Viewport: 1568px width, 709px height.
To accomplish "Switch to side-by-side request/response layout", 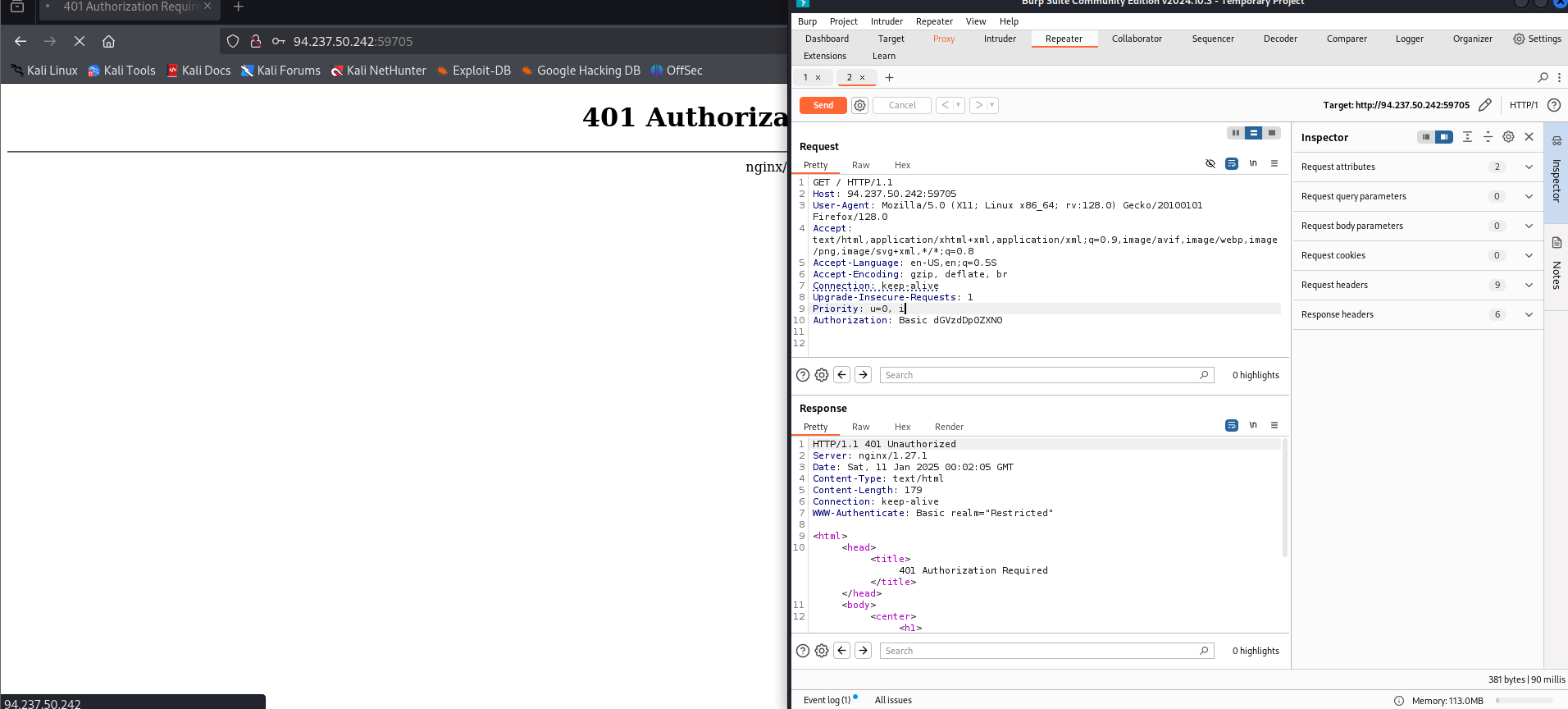I will point(1235,133).
